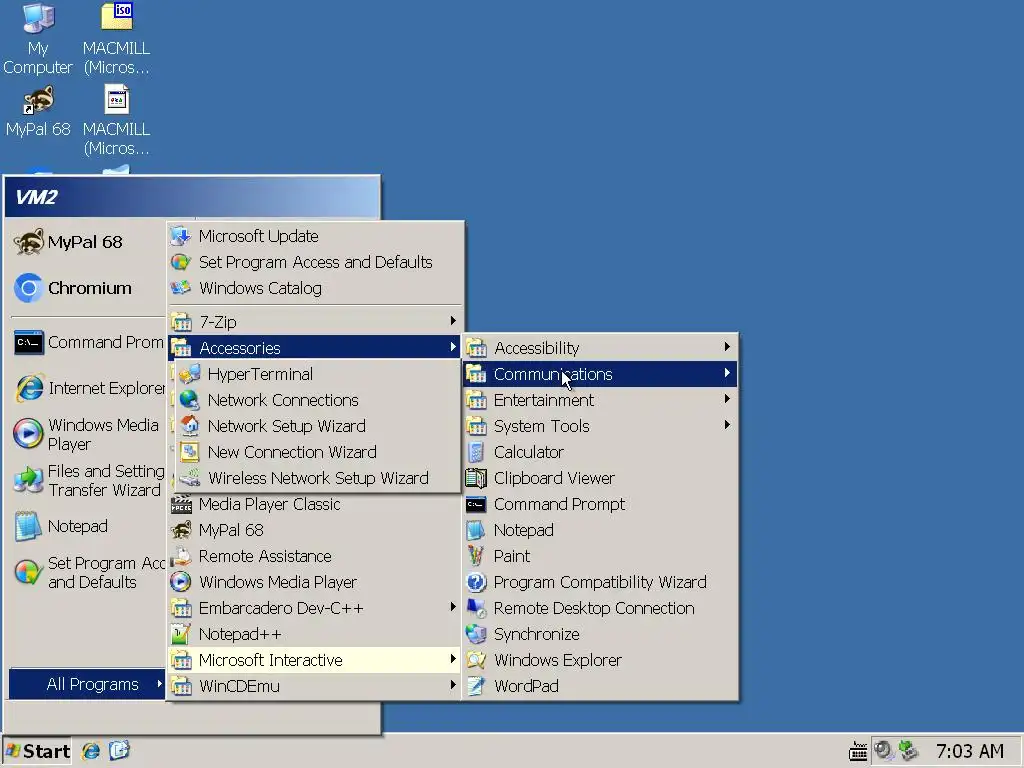Launch WordPad

click(x=600, y=686)
